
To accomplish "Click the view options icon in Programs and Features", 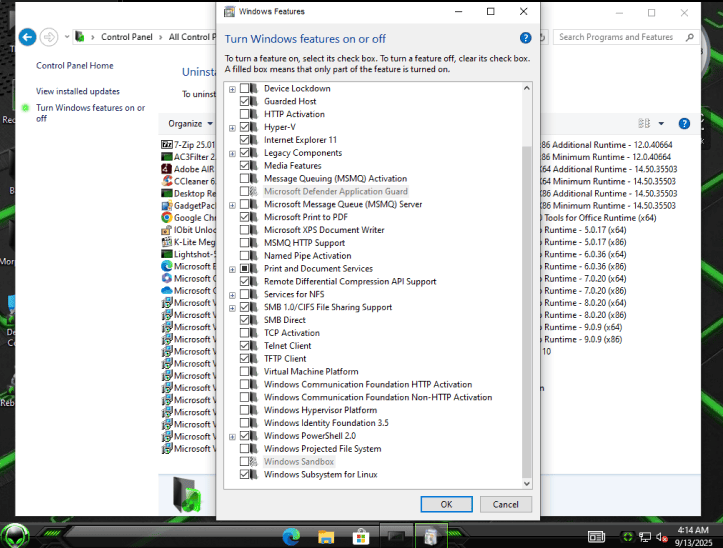I will coord(644,123).
